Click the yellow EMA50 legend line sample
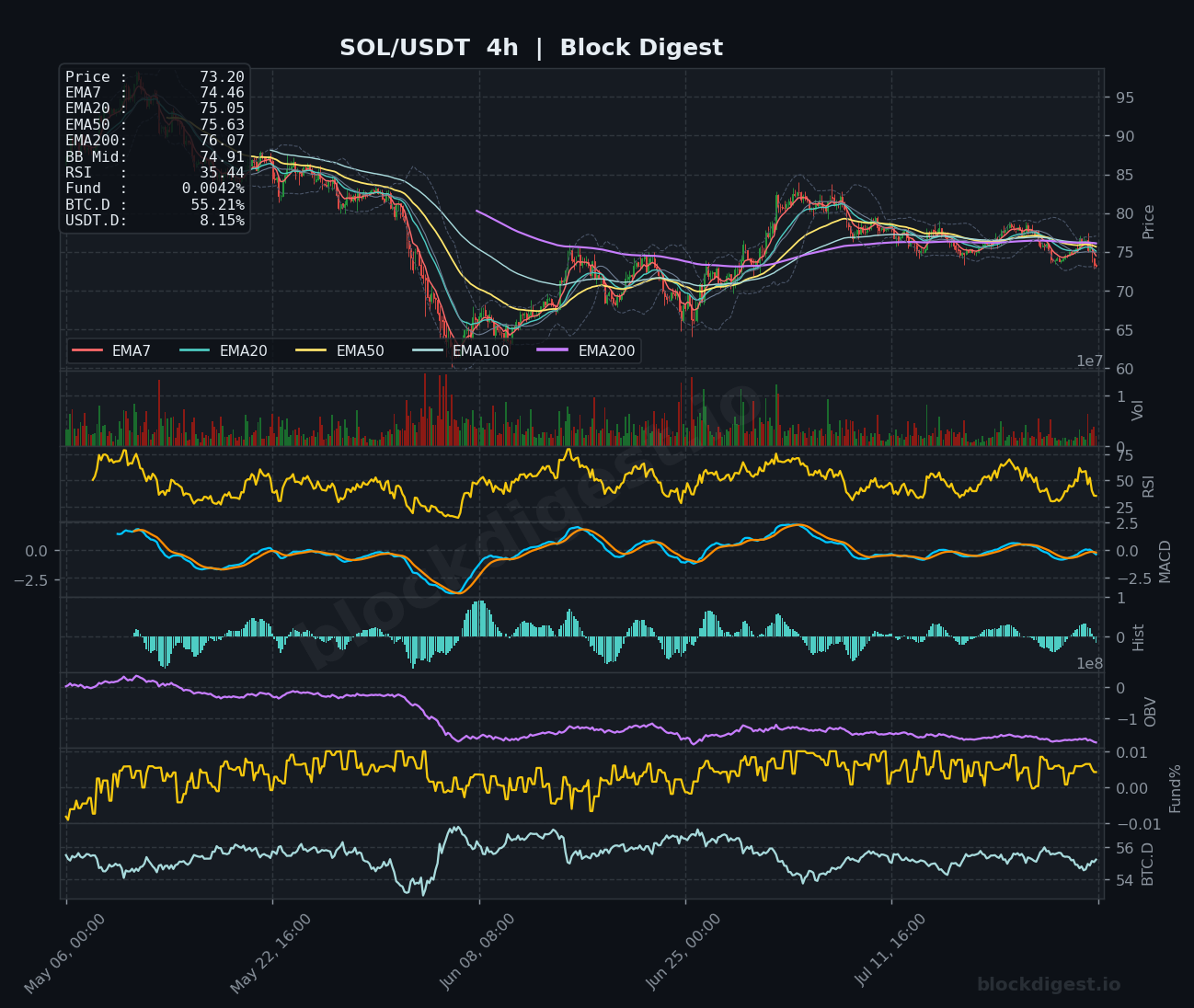Viewport: 1194px width, 1008px height. pyautogui.click(x=312, y=350)
